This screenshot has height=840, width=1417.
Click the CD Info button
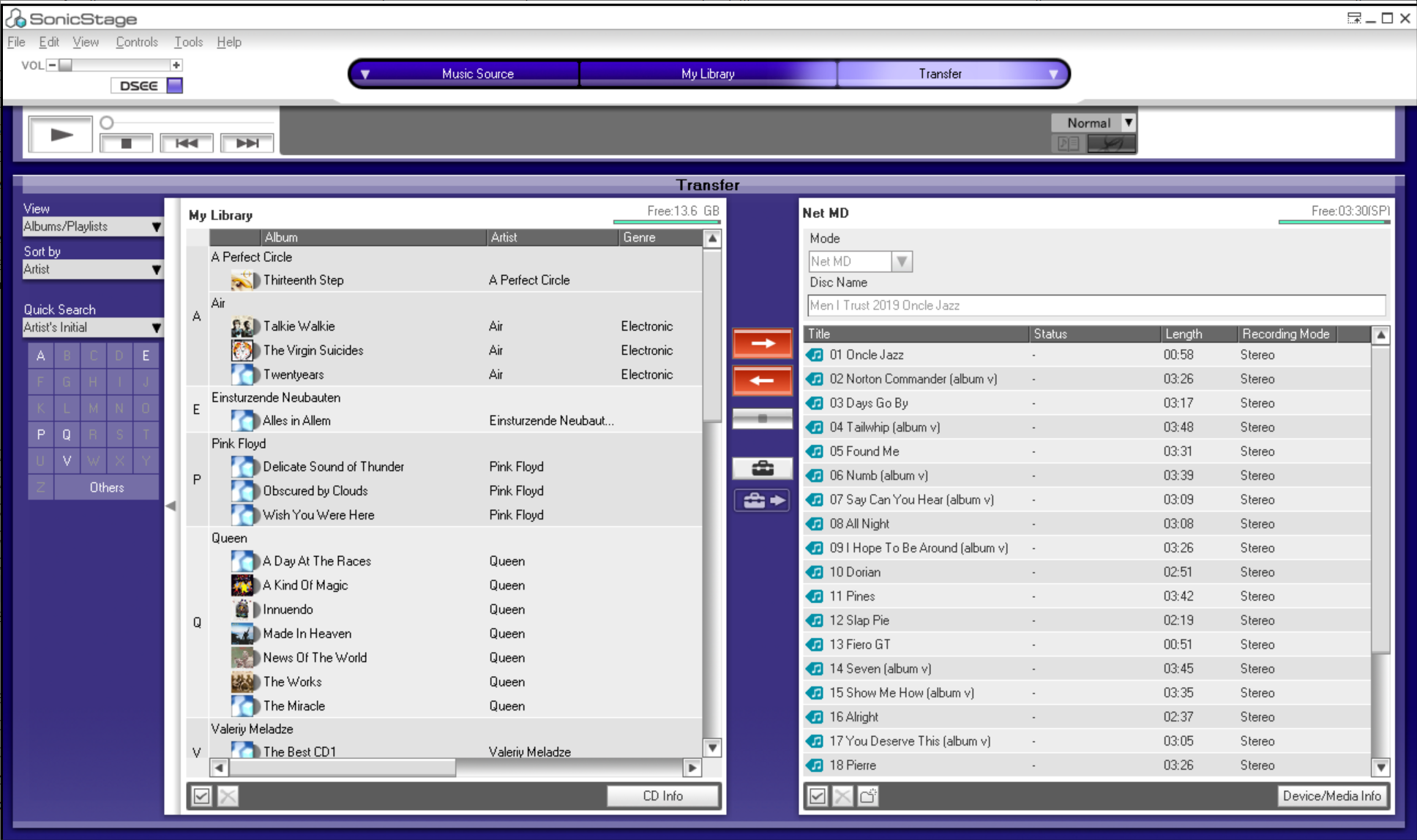[x=662, y=795]
